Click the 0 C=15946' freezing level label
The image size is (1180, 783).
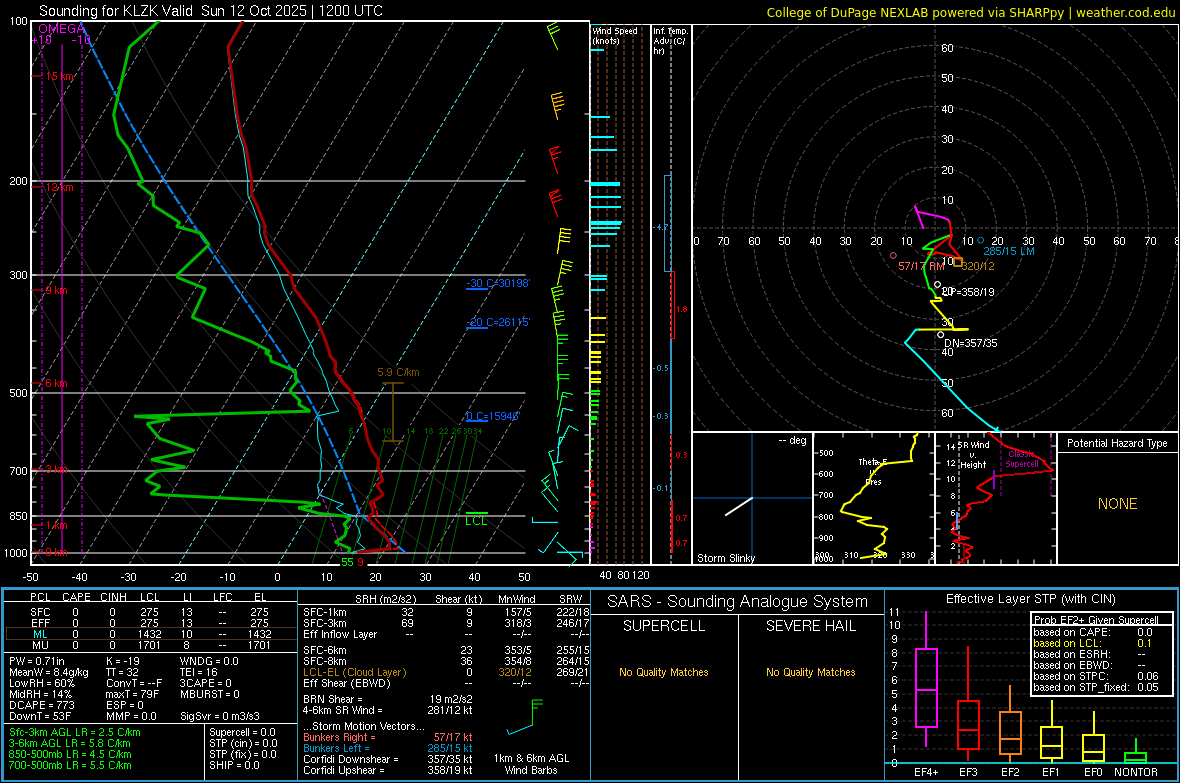click(x=493, y=416)
